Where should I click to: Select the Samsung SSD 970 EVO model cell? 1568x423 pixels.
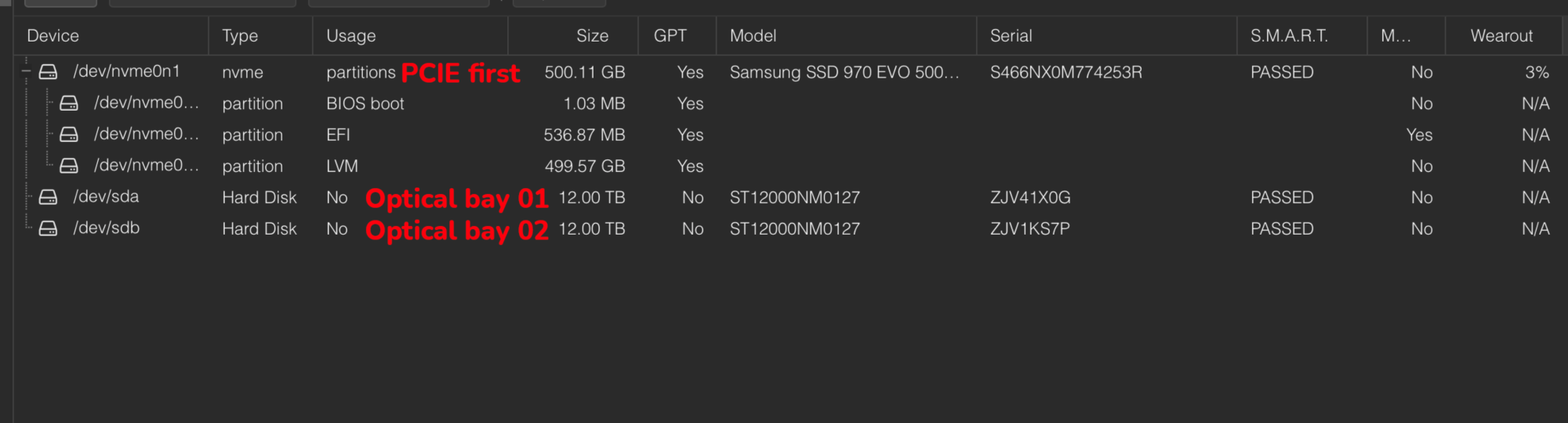click(844, 72)
